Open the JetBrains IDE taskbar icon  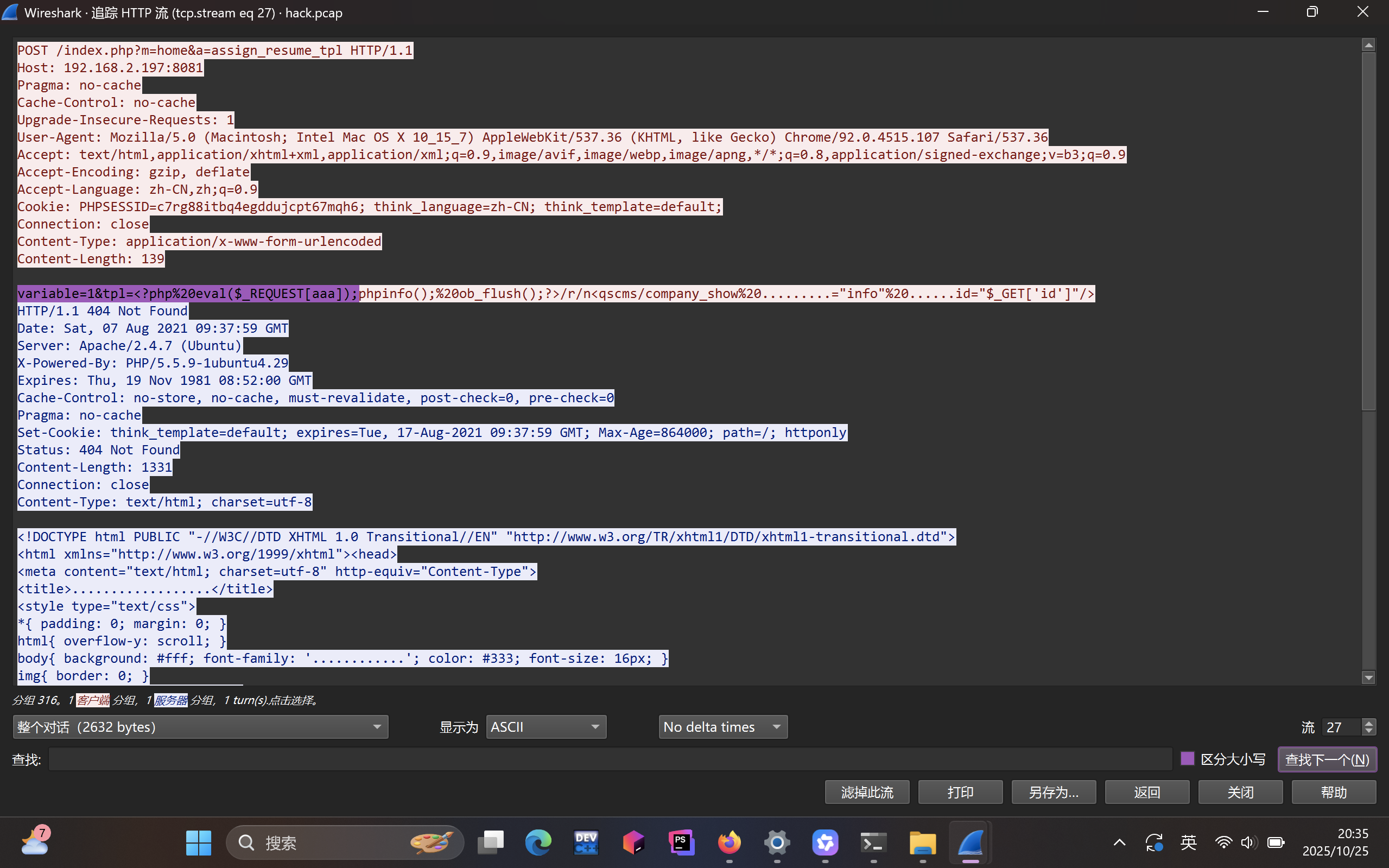click(633, 842)
